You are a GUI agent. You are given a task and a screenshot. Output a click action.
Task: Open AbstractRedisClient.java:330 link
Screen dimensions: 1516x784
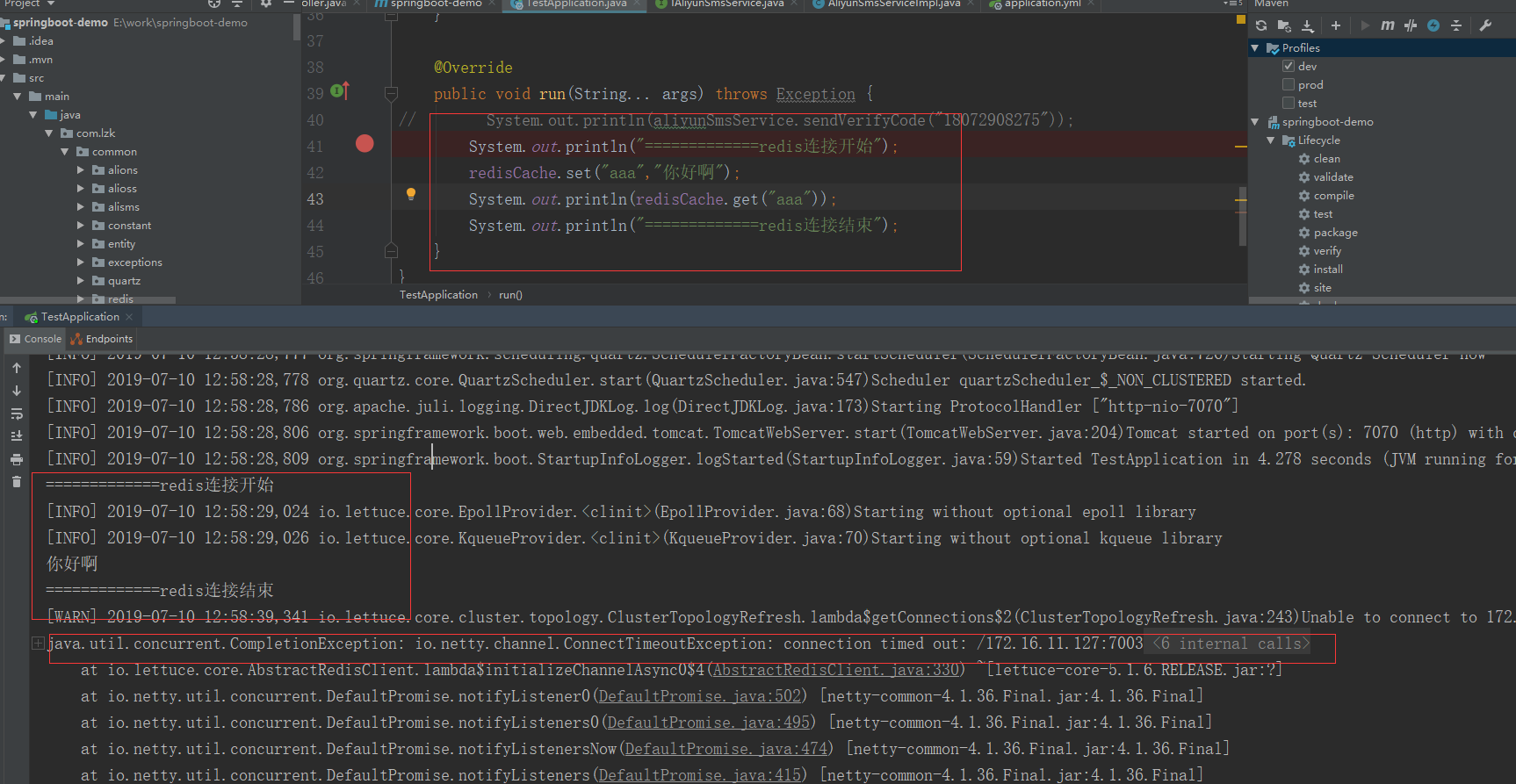click(x=834, y=670)
